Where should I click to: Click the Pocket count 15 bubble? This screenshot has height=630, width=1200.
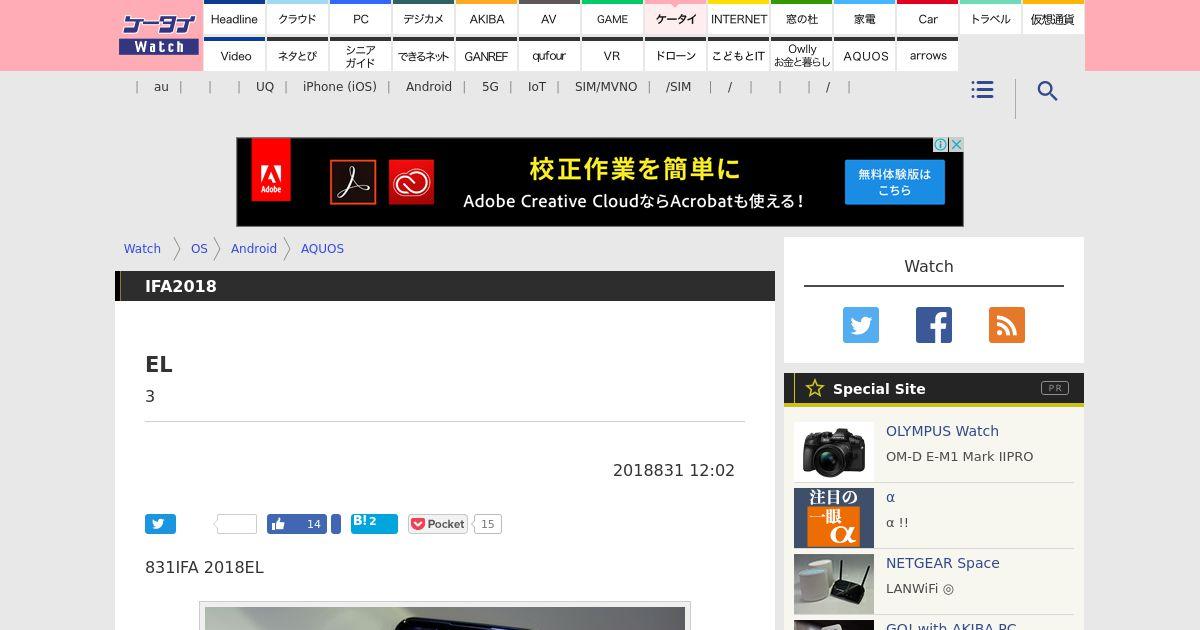point(488,524)
